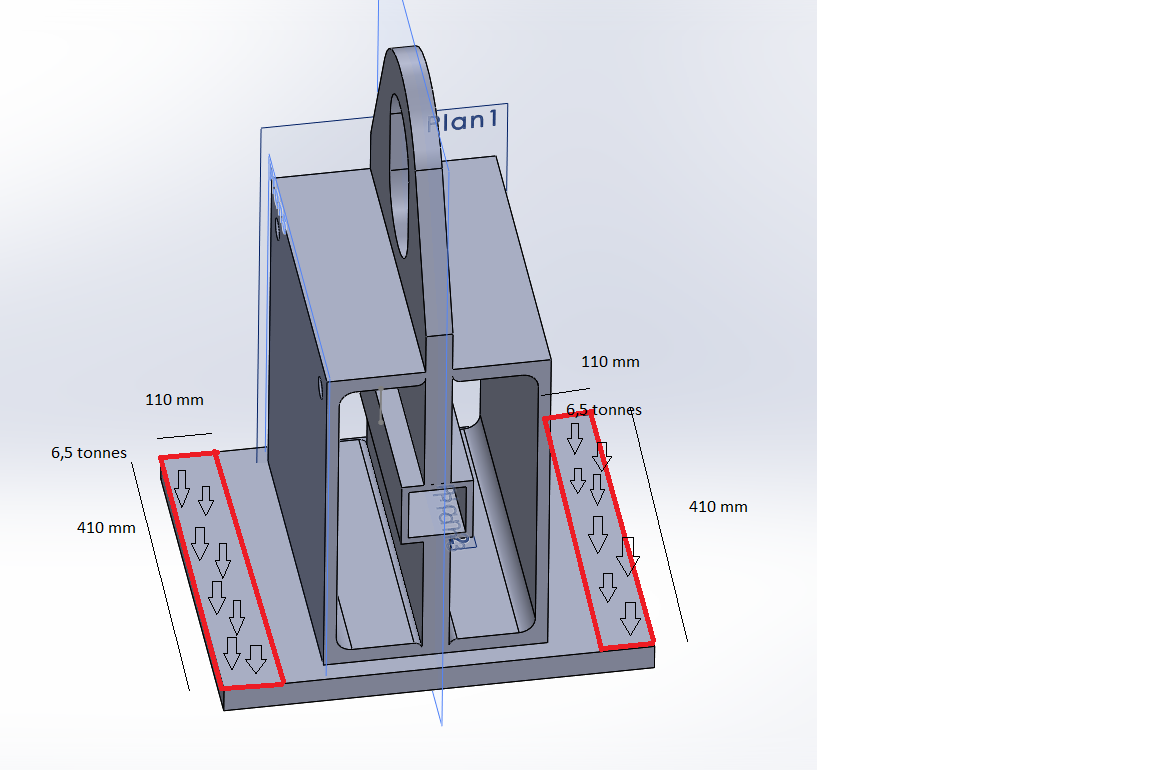Click the 110 mm label above the right strip
1152x770 pixels.
(610, 361)
